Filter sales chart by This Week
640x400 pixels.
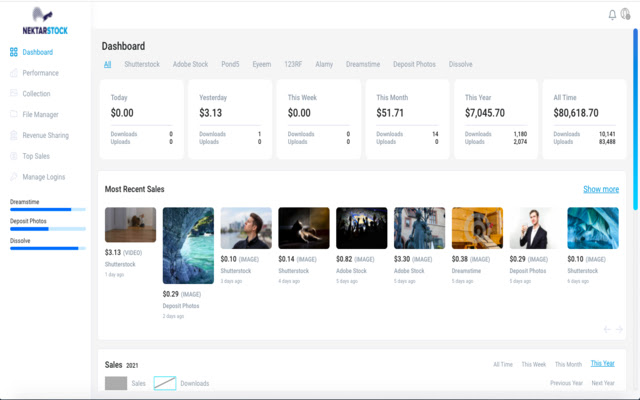(x=533, y=364)
